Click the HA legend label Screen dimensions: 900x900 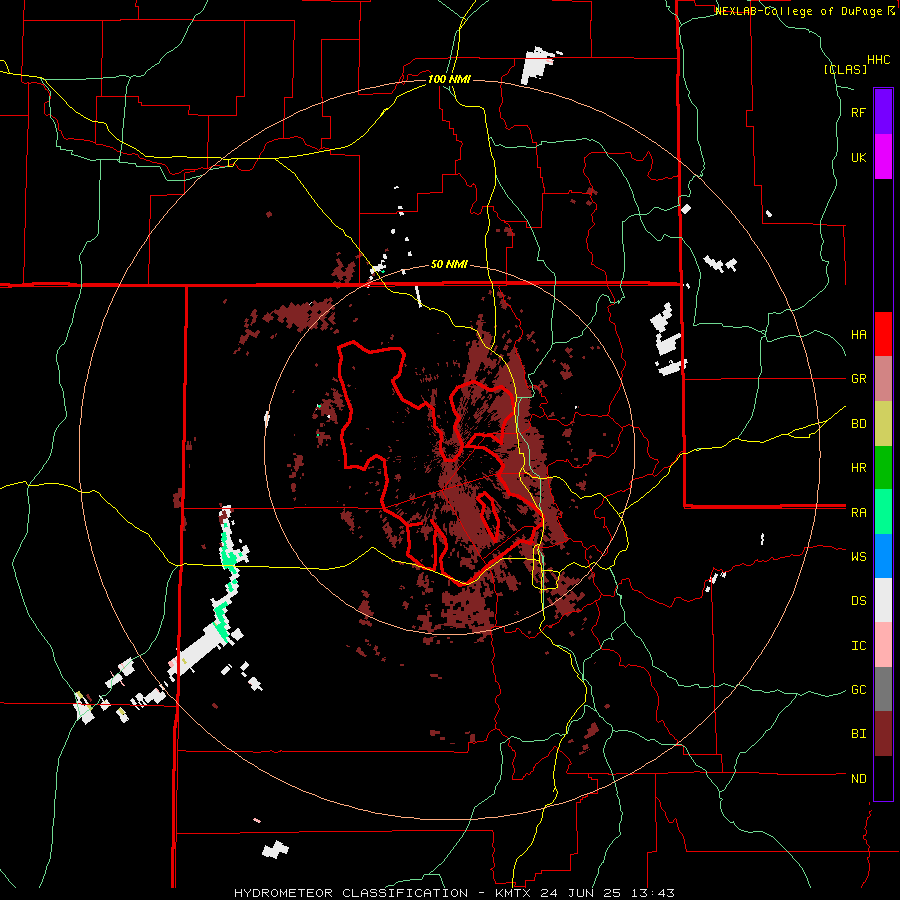[858, 335]
